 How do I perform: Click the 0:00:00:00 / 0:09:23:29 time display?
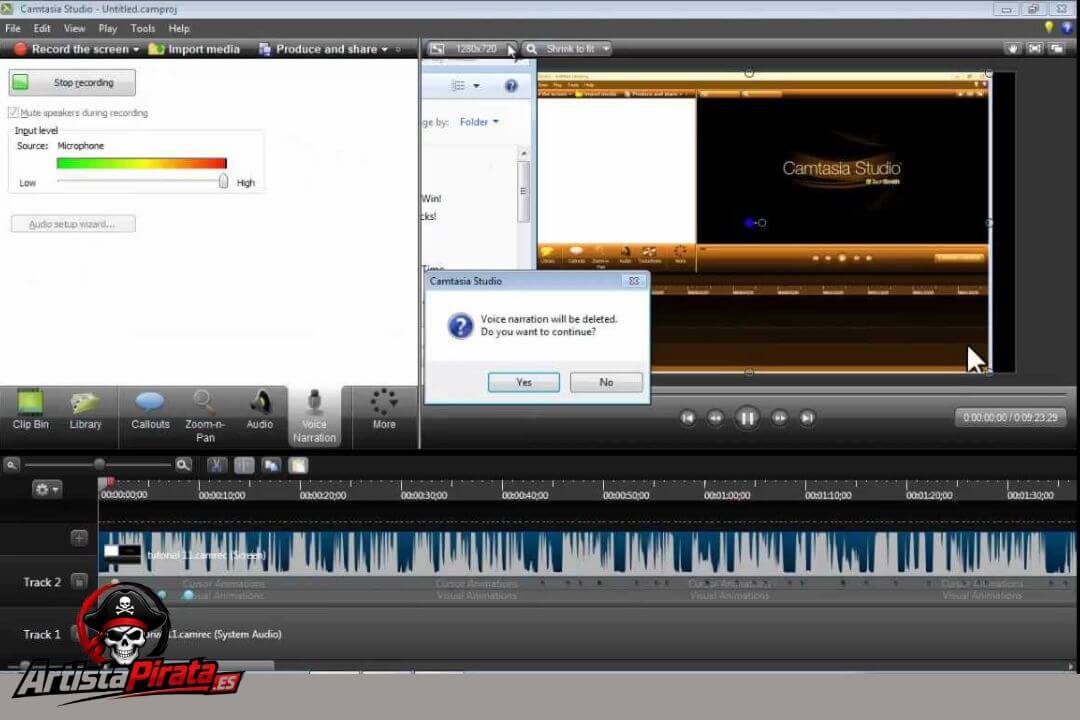1010,418
